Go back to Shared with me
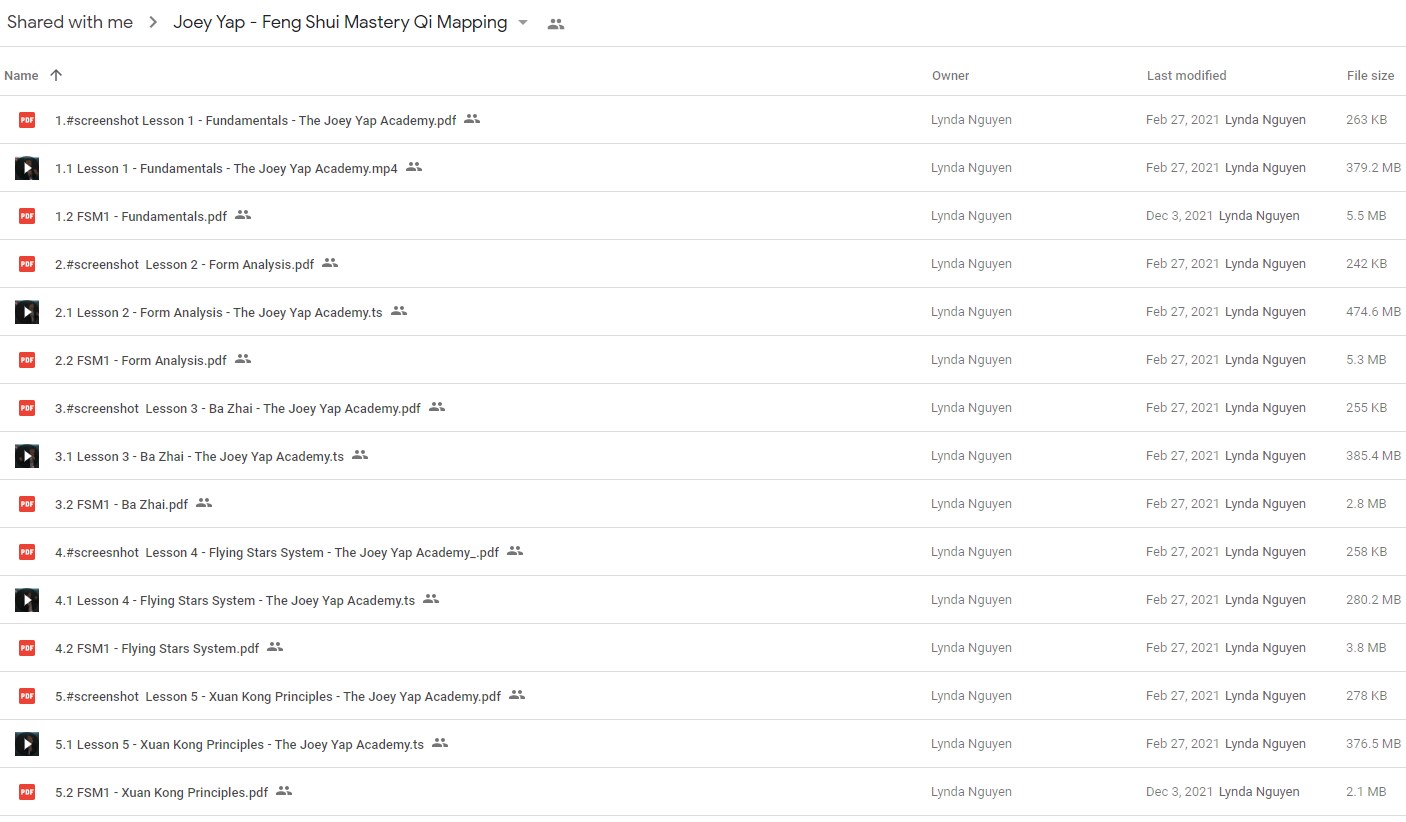The width and height of the screenshot is (1406, 822). point(70,22)
